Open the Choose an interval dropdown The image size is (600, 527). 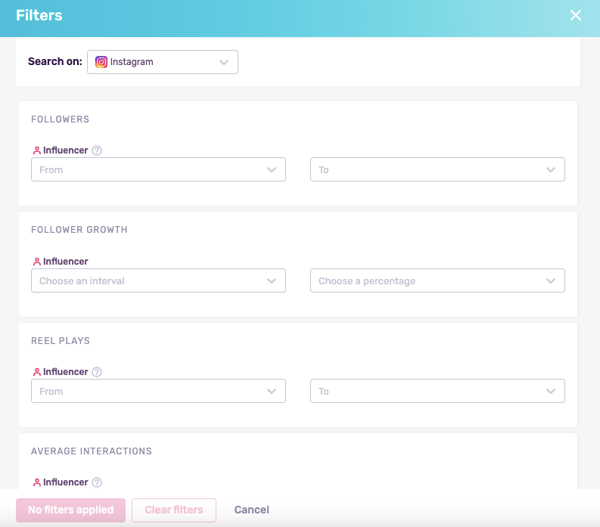[158, 281]
